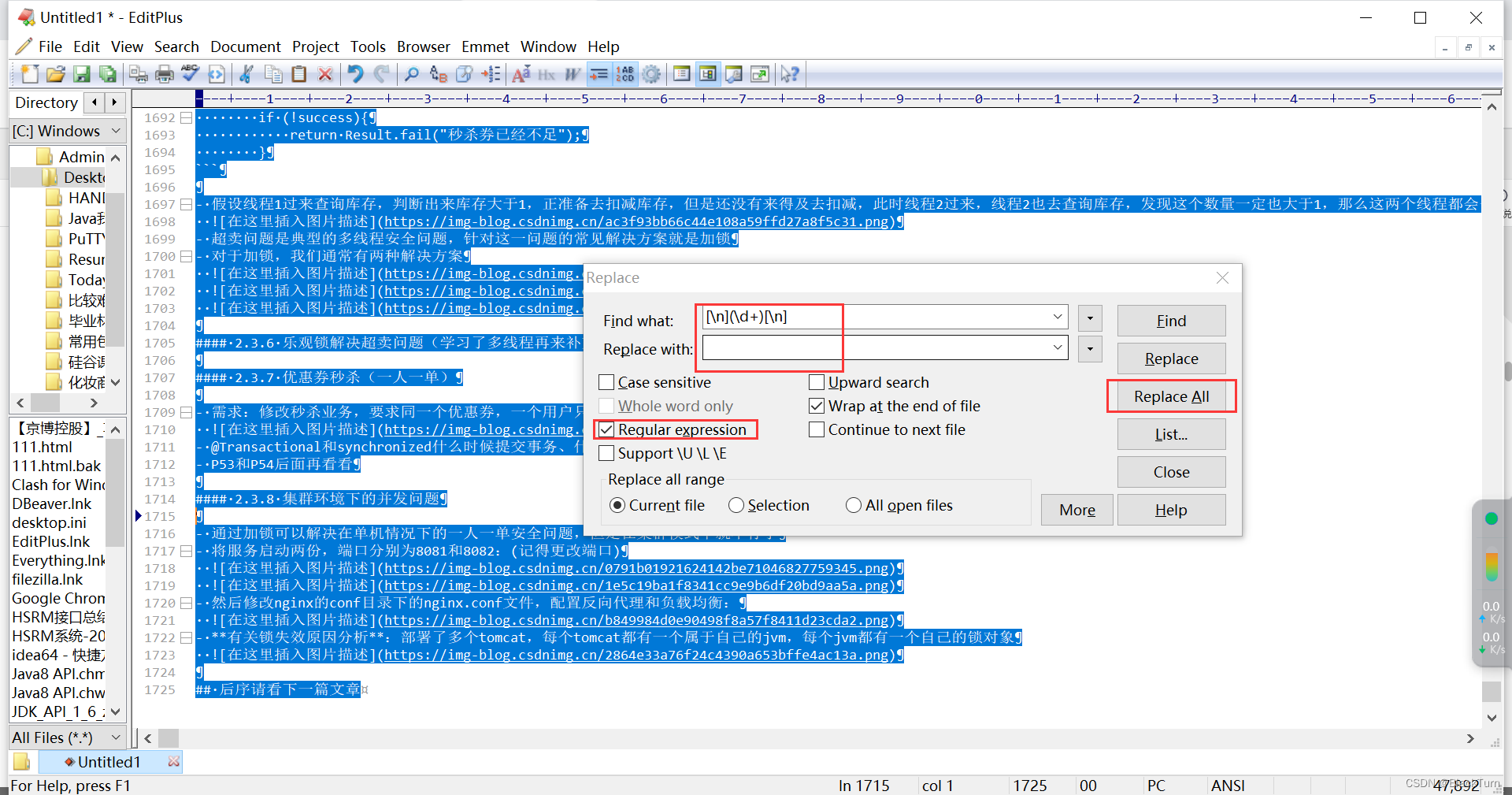Screen dimensions: 1512x795
Task: Click the New file toolbar icon
Action: (x=29, y=74)
